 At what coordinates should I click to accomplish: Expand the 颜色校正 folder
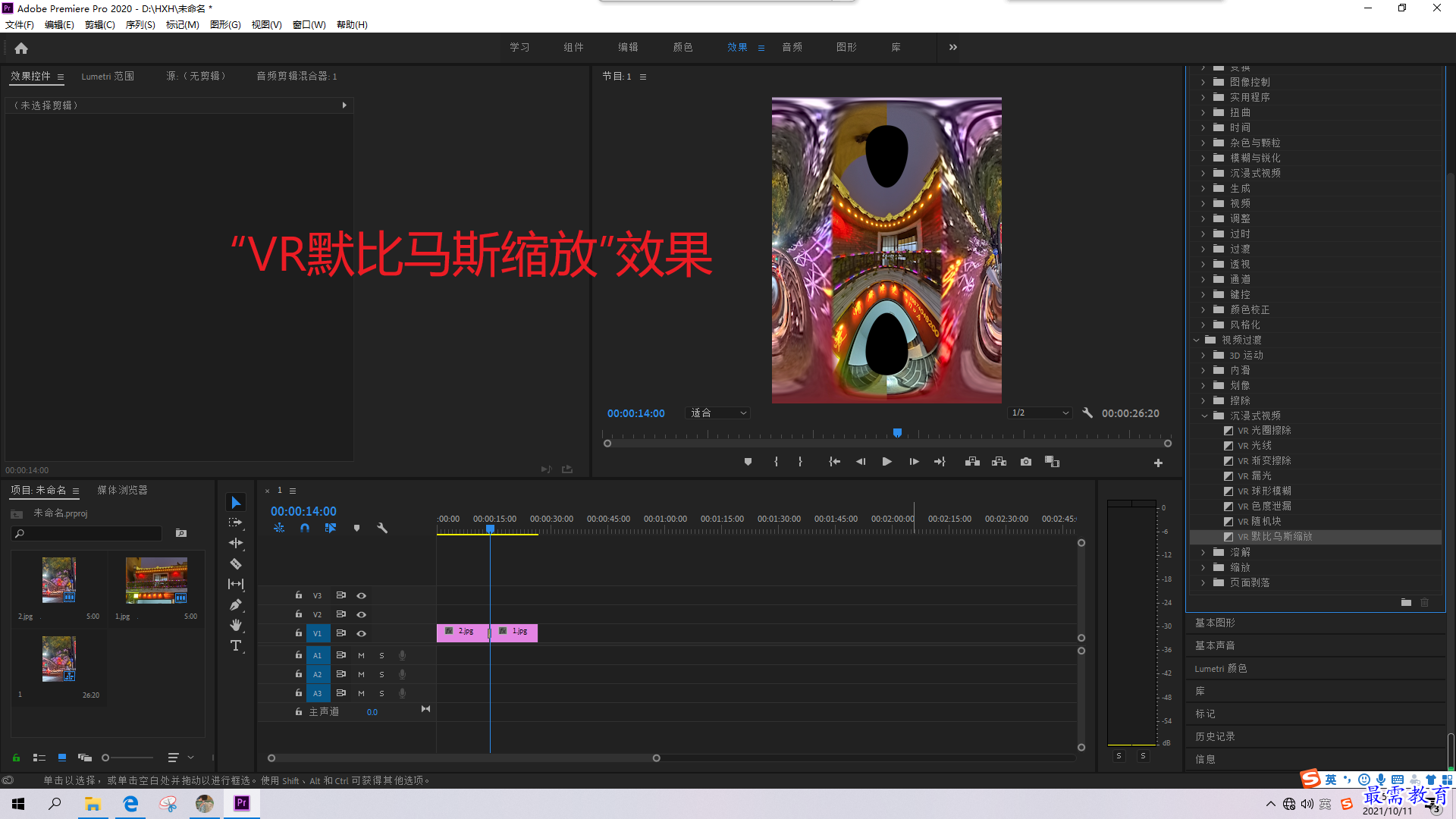point(1203,310)
